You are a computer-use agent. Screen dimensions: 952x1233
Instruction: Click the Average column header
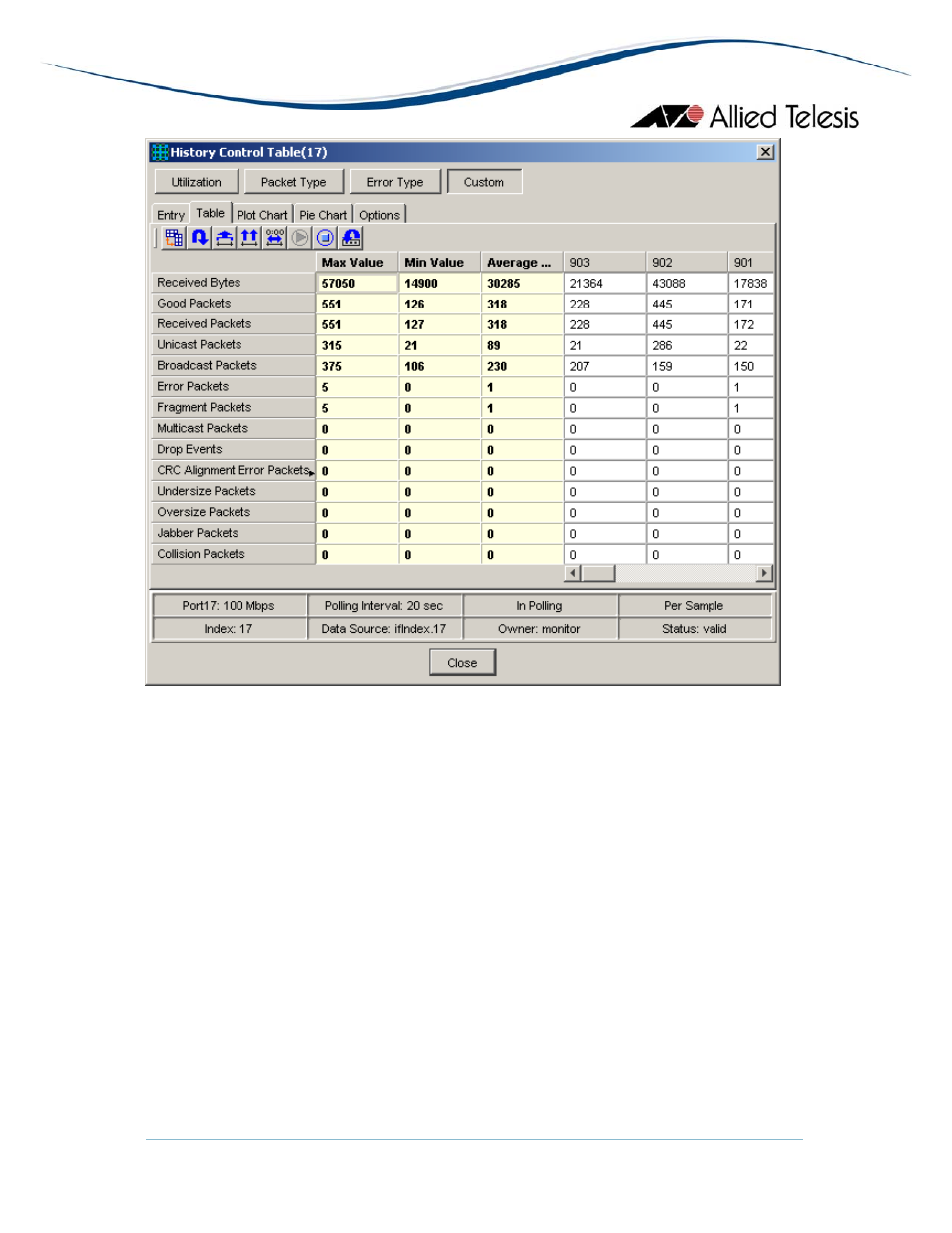click(x=523, y=263)
